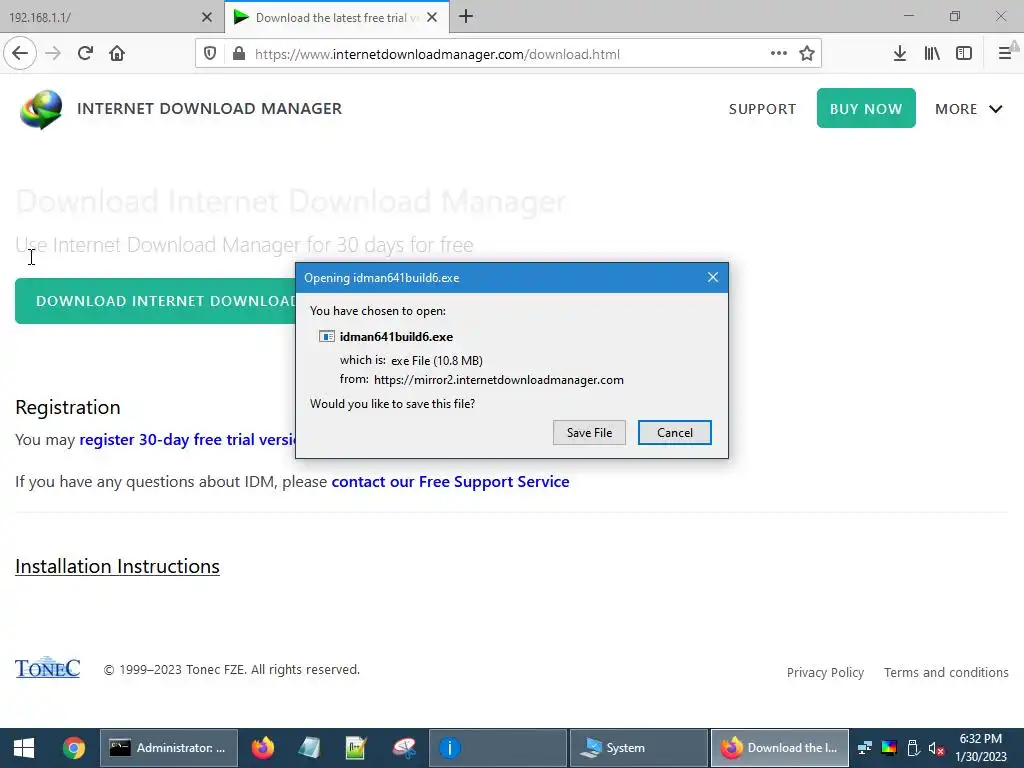This screenshot has width=1024, height=768.
Task: Click Save File in the dialog
Action: (589, 432)
